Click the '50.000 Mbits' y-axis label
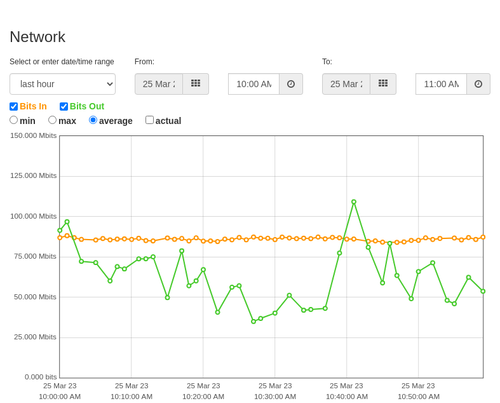This screenshot has width=500, height=403. click(x=35, y=297)
